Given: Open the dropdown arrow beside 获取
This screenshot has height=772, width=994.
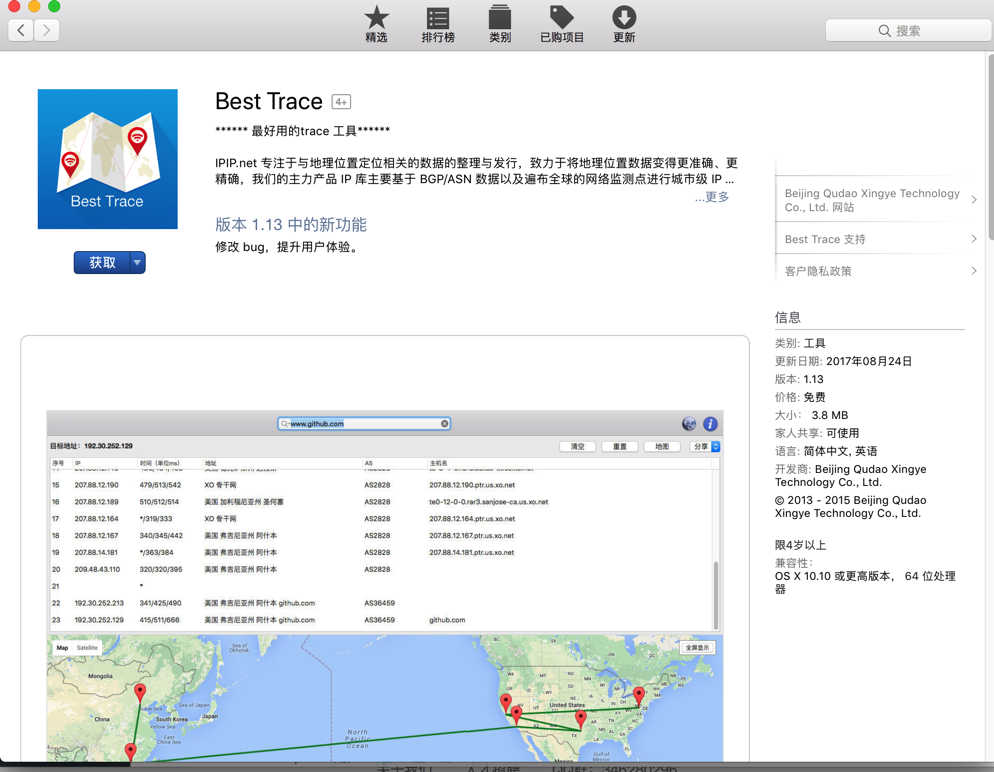Looking at the screenshot, I should (138, 262).
